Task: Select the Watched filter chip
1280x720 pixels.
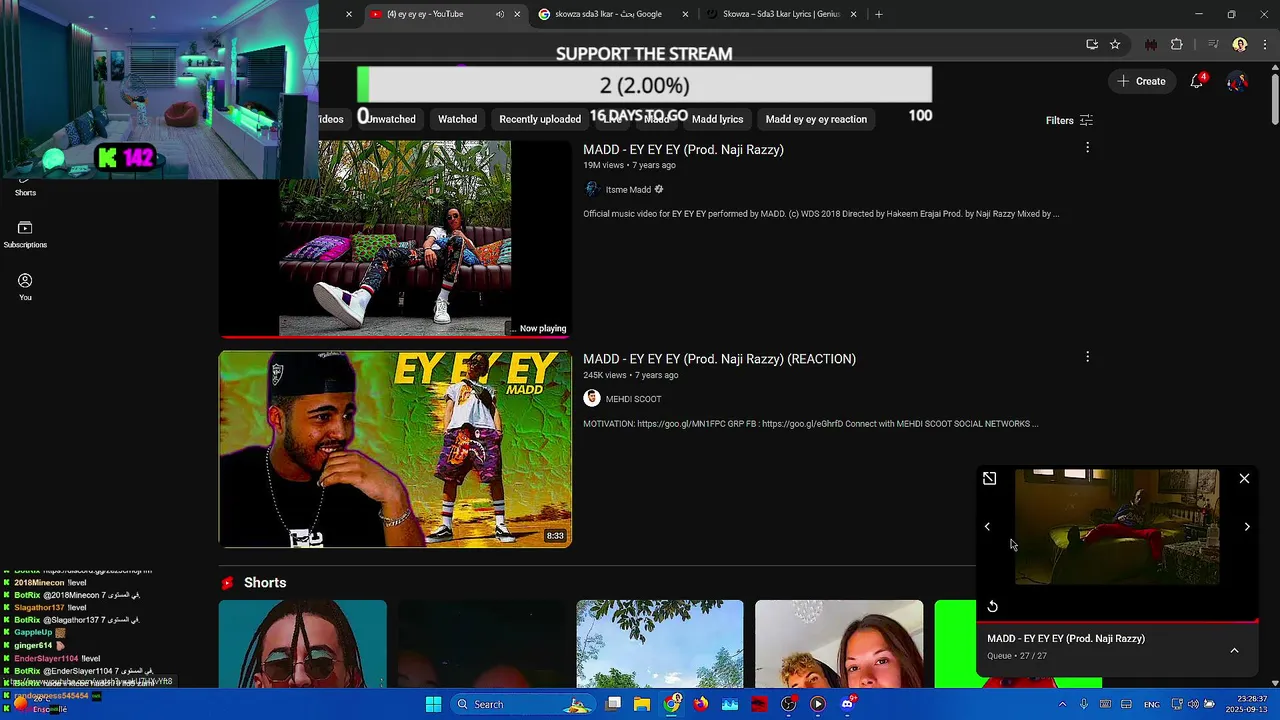Action: pos(457,119)
